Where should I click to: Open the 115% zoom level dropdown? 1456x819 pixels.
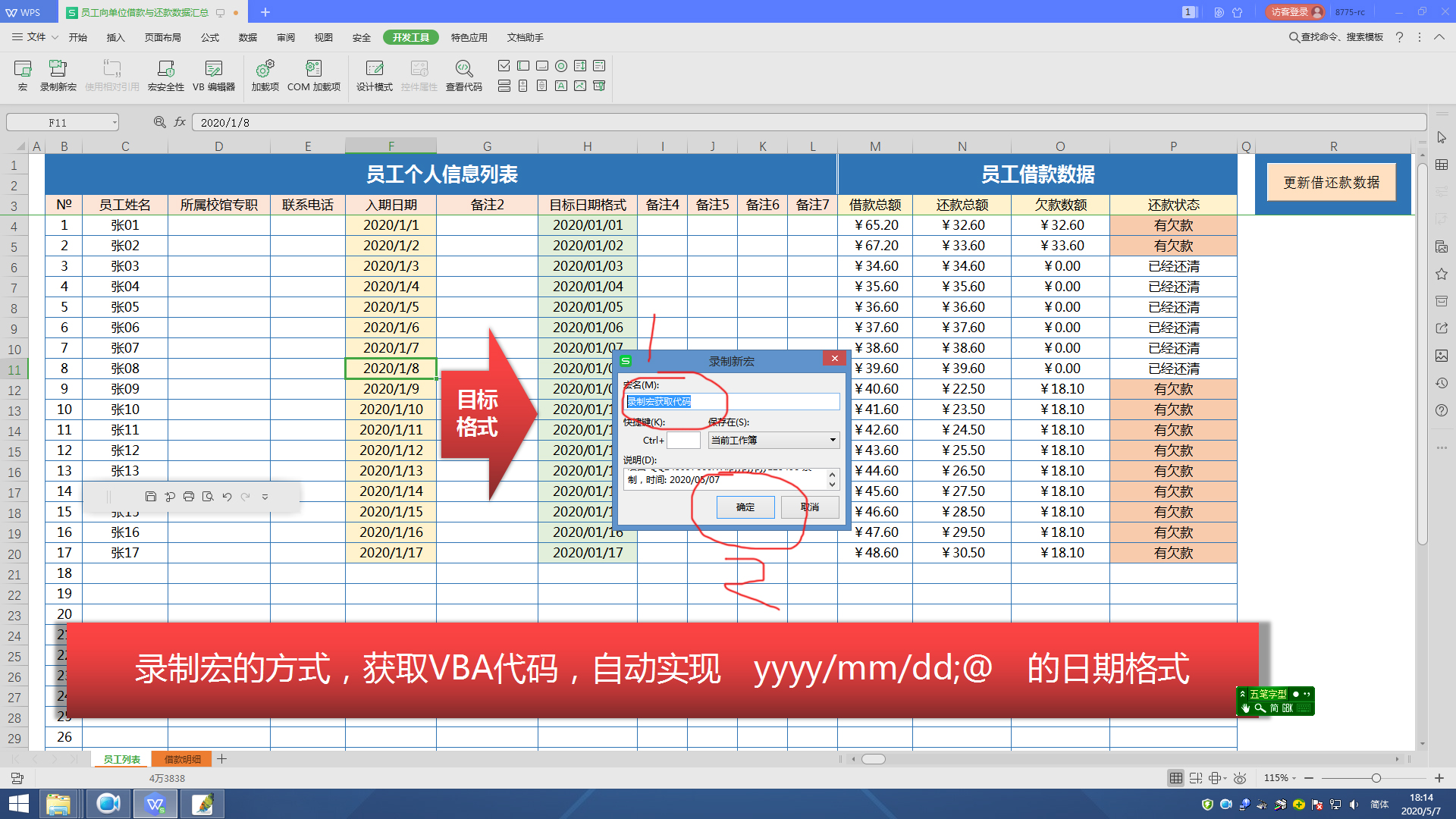[x=1280, y=778]
